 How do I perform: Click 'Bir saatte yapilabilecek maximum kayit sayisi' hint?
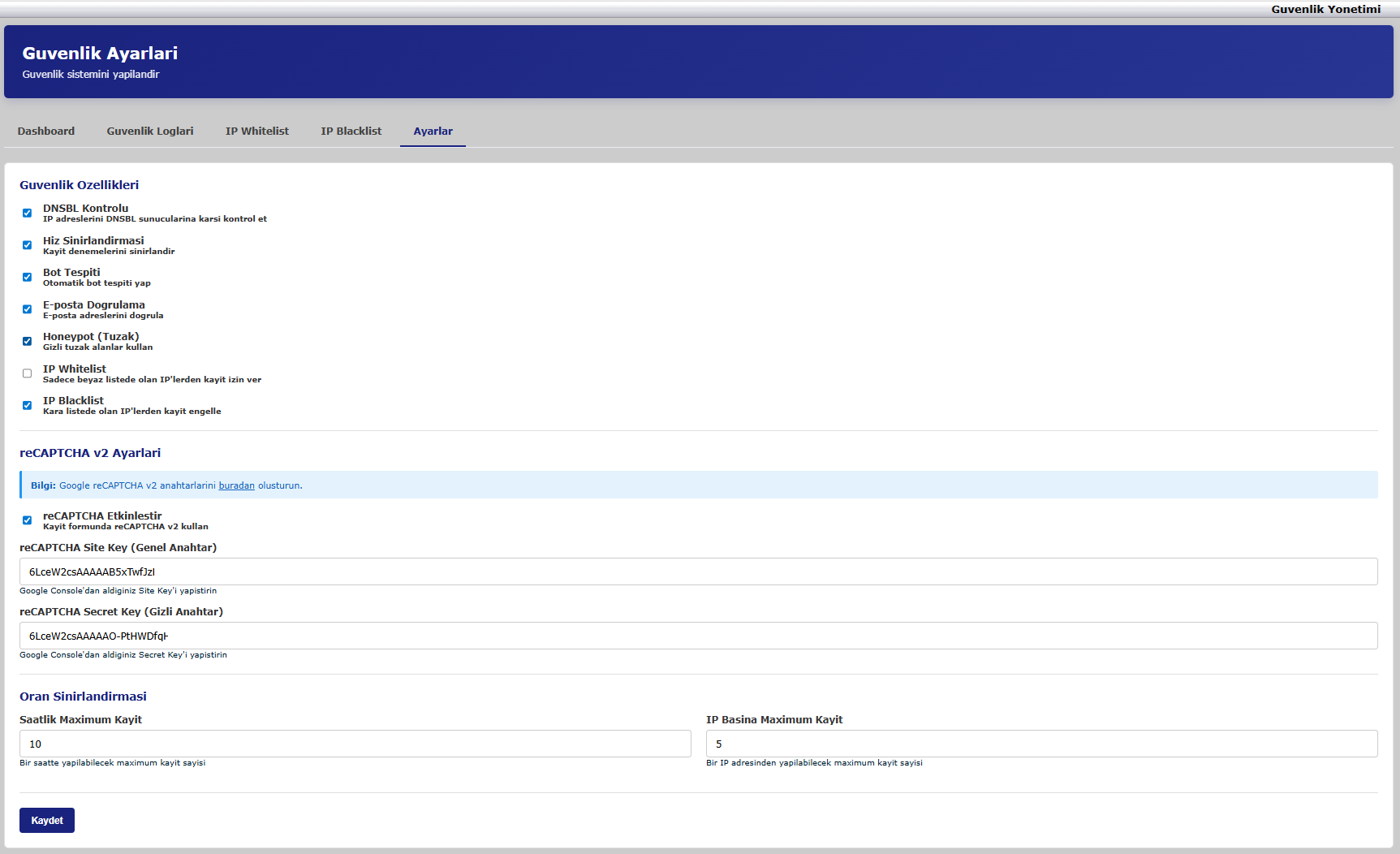point(113,763)
